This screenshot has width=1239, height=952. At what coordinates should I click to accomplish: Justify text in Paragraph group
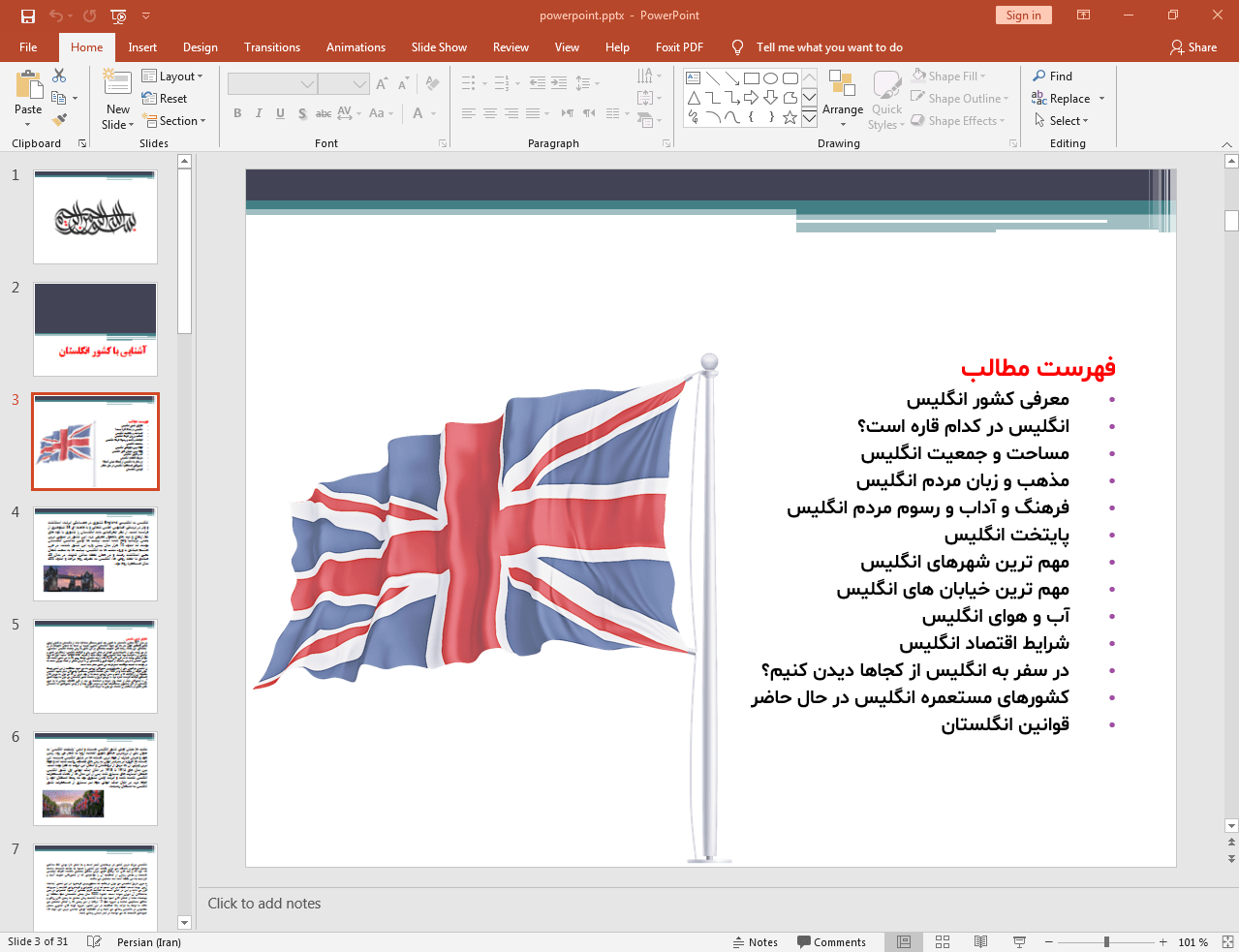tap(533, 113)
